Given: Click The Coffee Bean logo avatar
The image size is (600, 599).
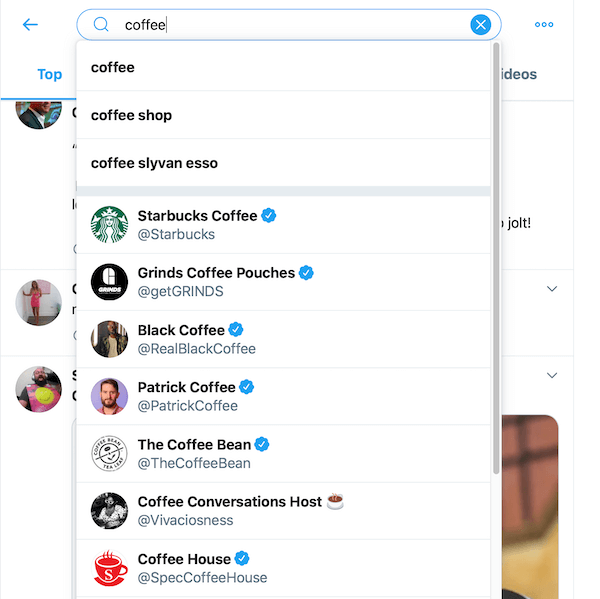Looking at the screenshot, I should point(109,454).
